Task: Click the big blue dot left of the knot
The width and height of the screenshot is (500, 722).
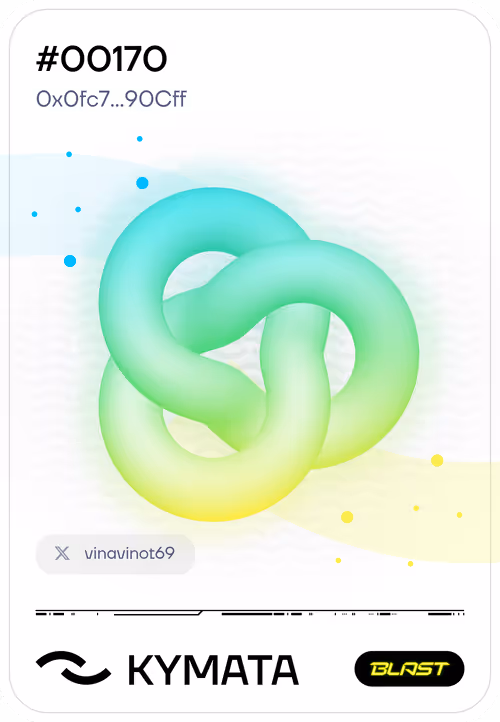Action: [70, 261]
